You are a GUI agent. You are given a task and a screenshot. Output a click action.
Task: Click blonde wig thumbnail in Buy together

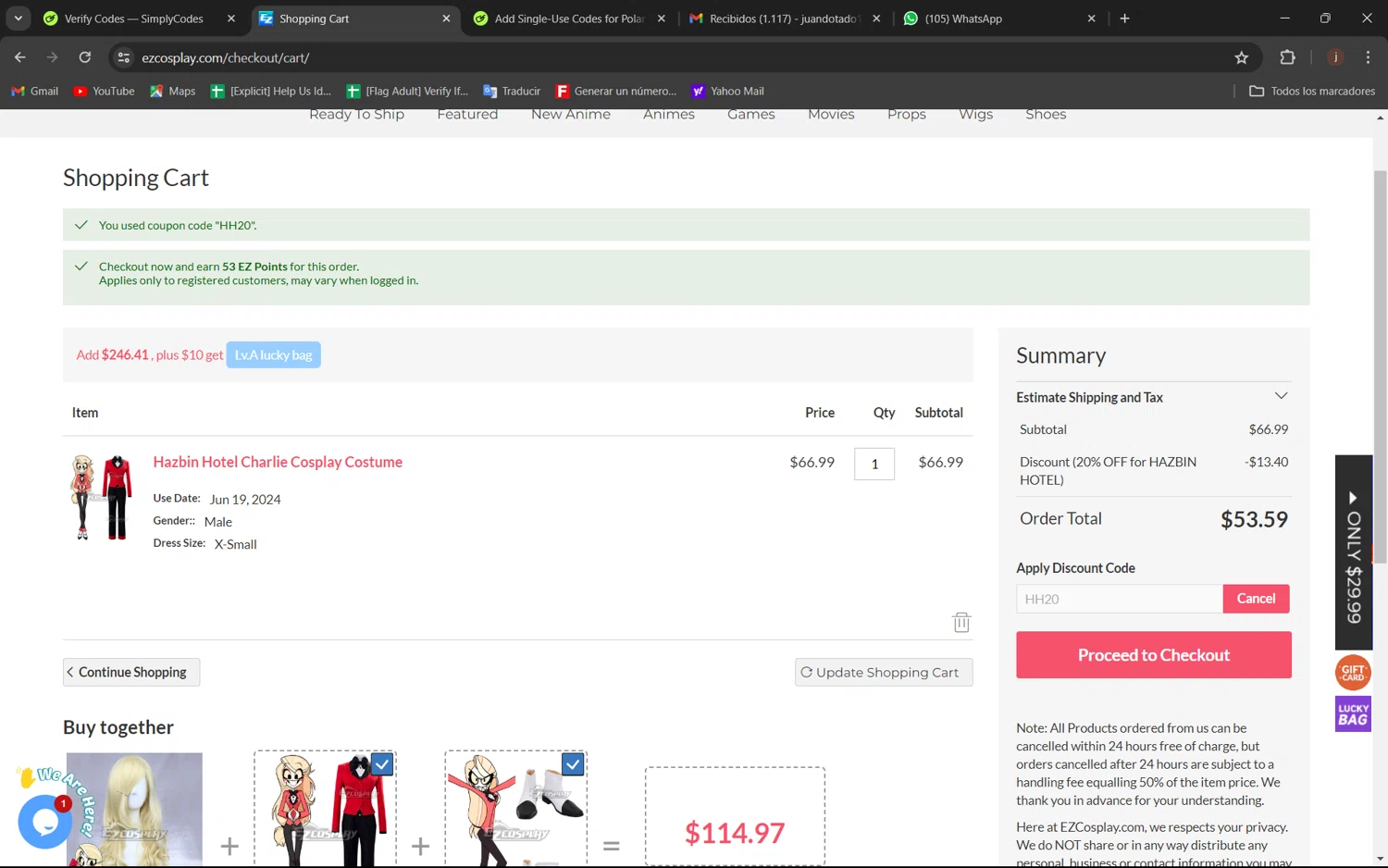coord(134,810)
